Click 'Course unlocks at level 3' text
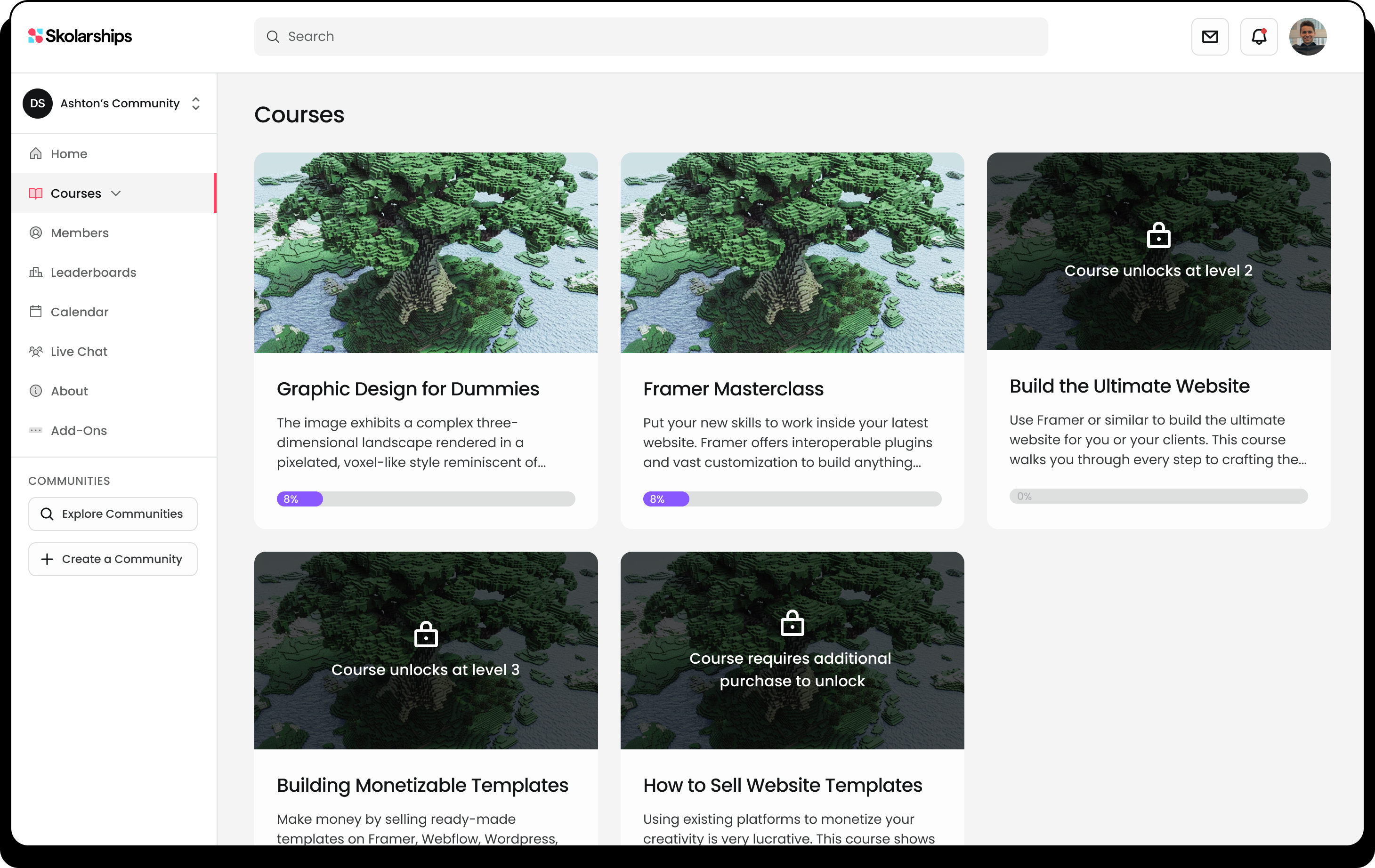 click(425, 669)
